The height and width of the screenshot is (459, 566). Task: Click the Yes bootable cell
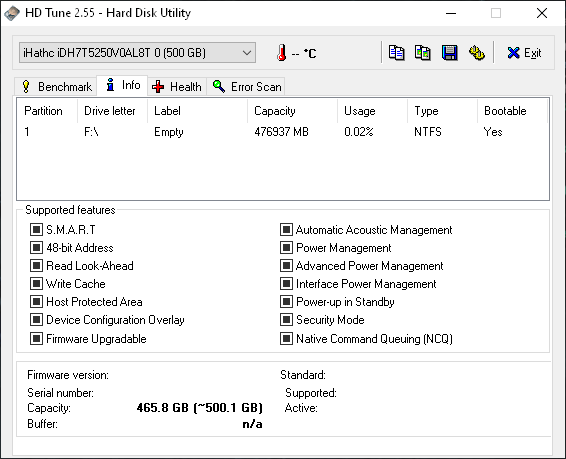point(493,132)
